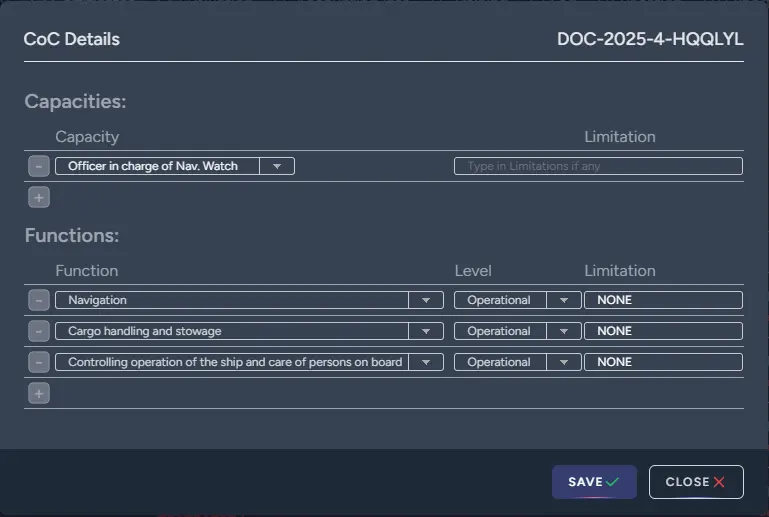Expand the Navigation function dropdown
The height and width of the screenshot is (517, 769).
(426, 300)
